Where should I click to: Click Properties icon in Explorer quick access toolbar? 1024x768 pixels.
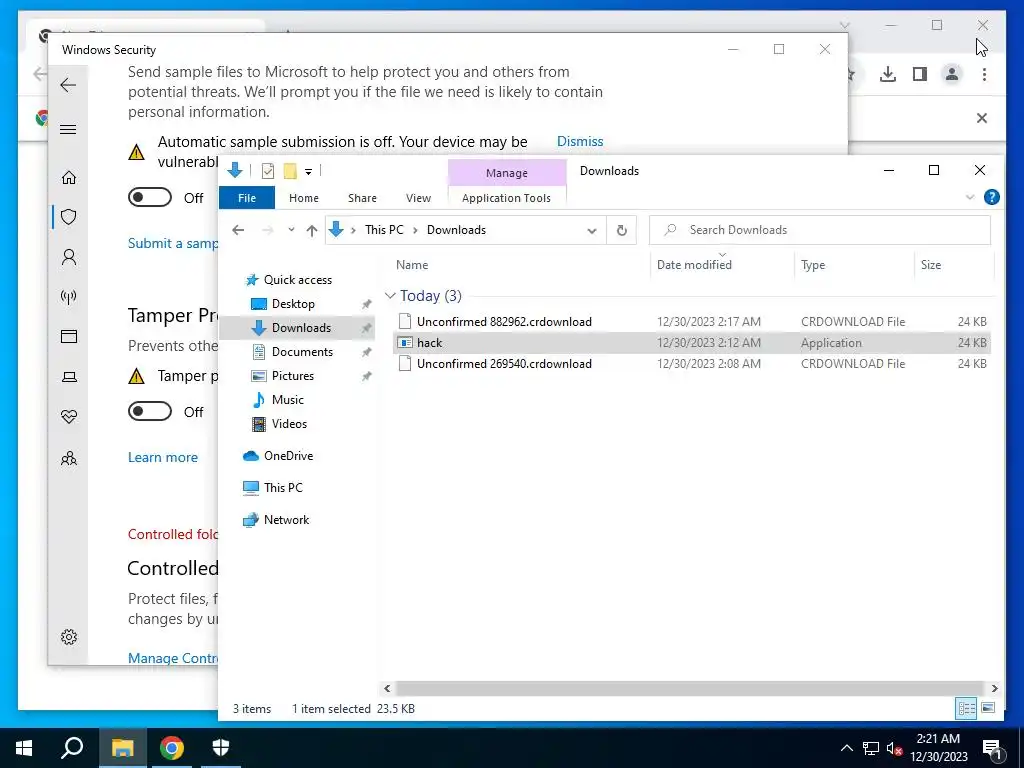[268, 171]
